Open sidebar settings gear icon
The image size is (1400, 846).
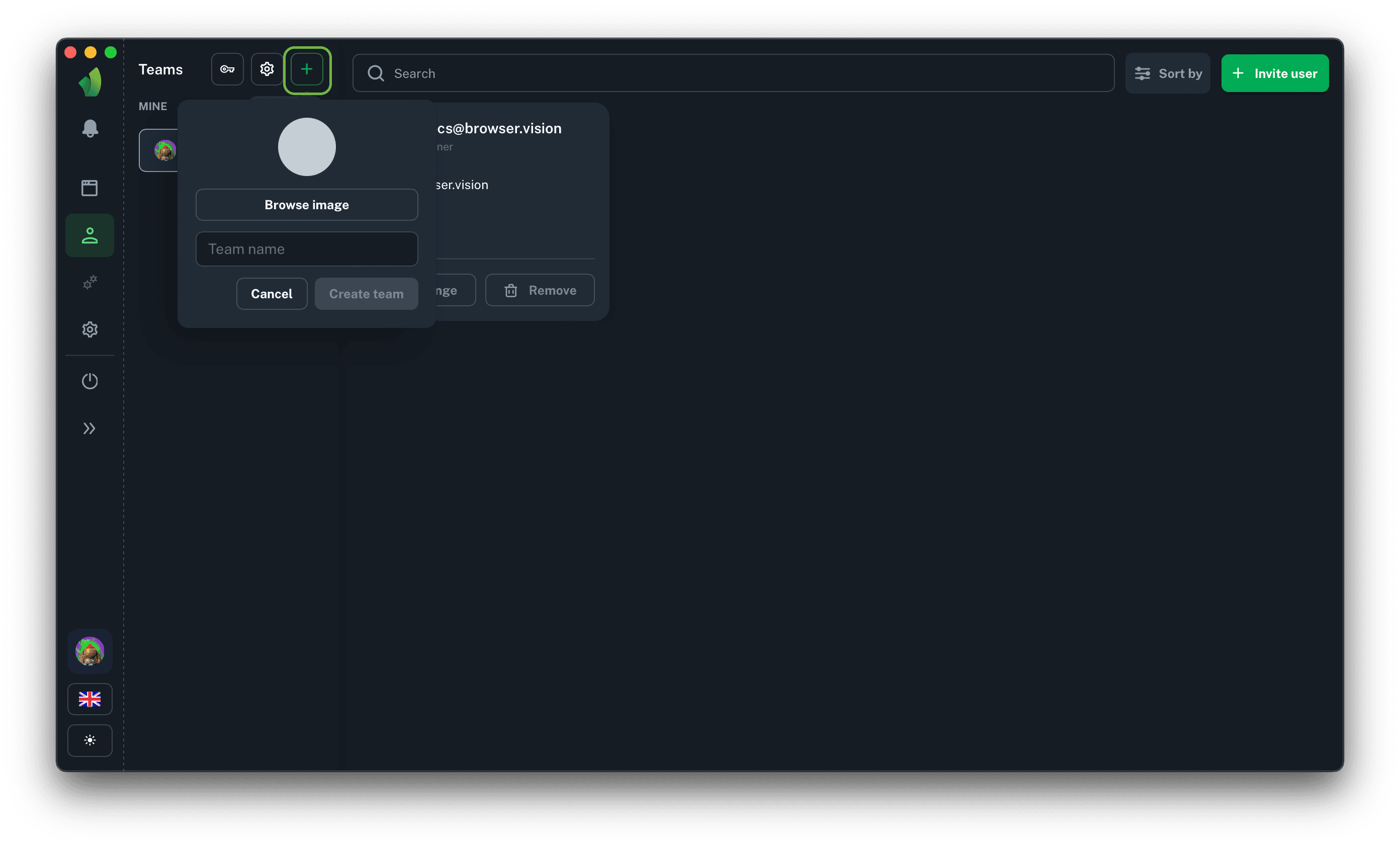[90, 329]
